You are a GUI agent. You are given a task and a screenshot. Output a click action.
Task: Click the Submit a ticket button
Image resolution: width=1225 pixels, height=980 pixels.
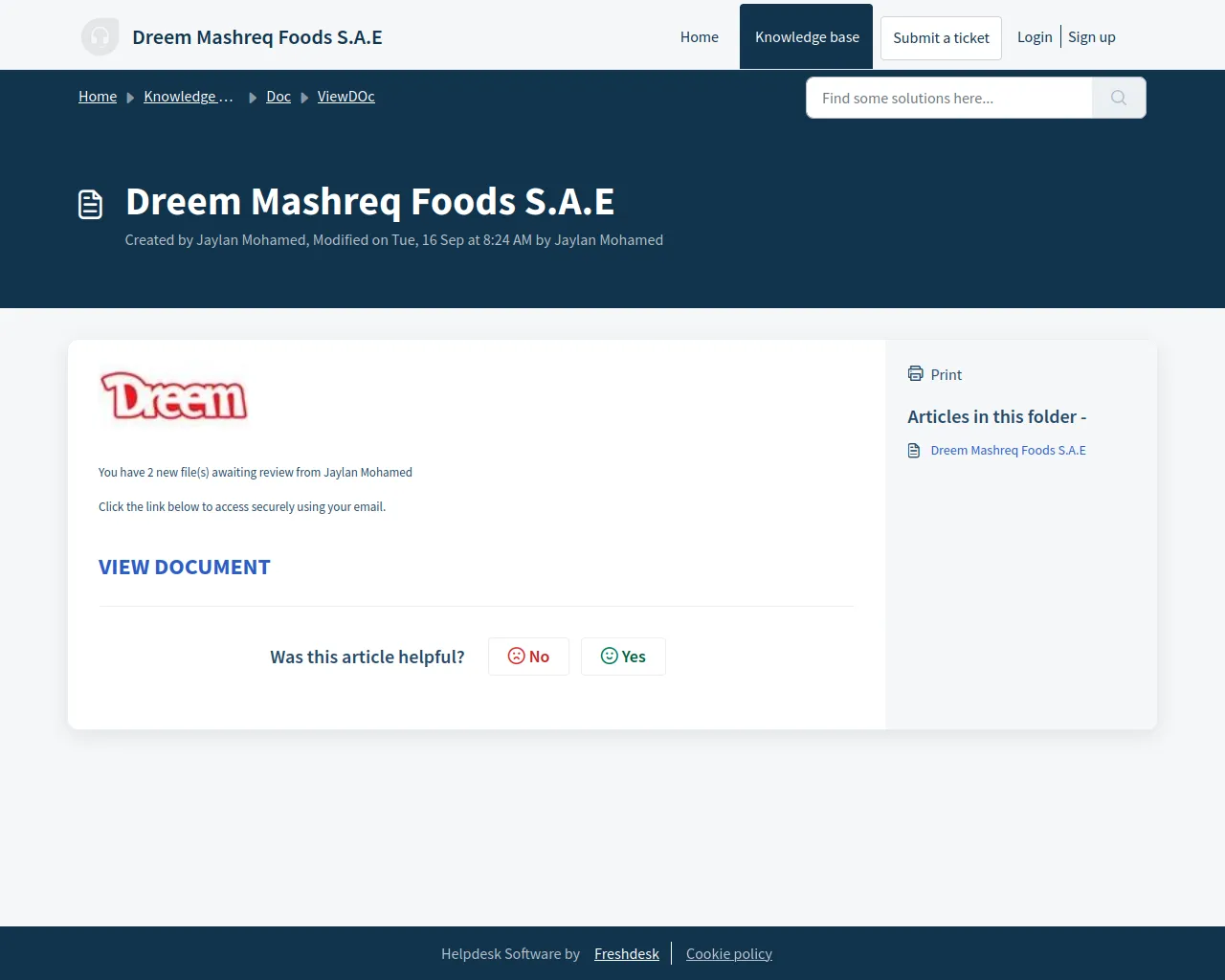[942, 38]
